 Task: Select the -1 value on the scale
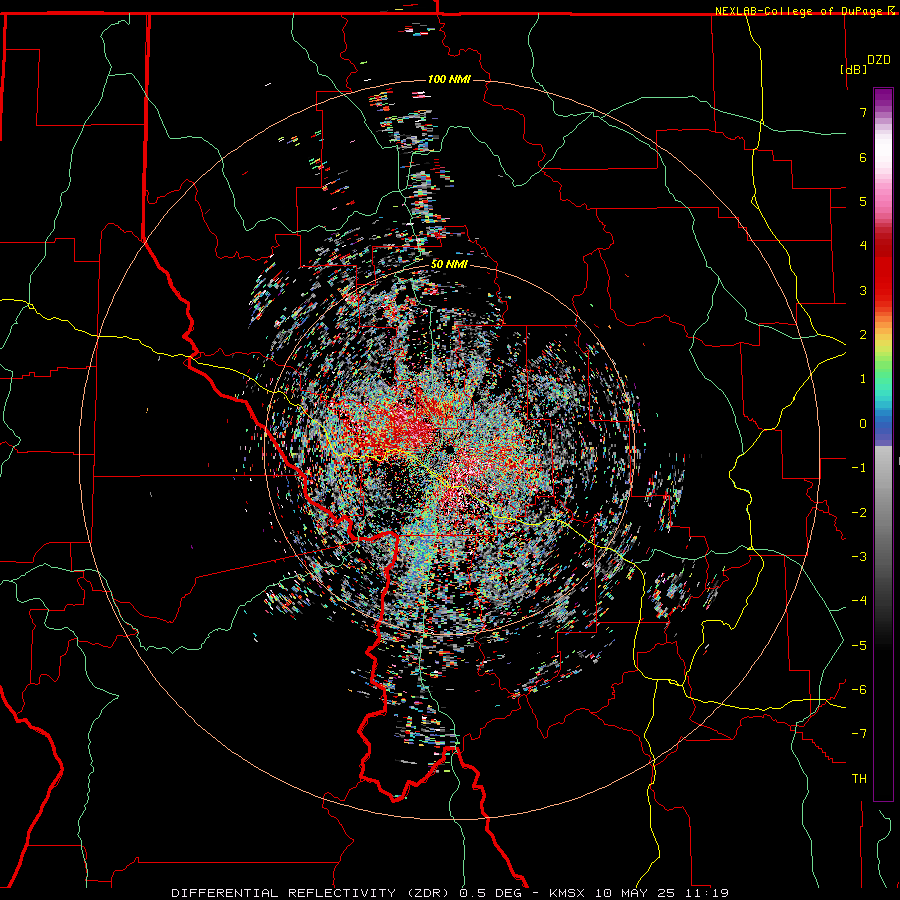pyautogui.click(x=859, y=468)
